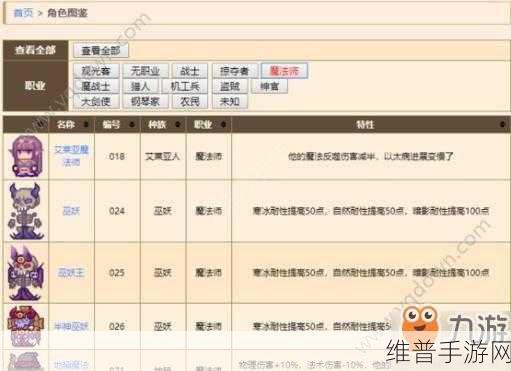The width and height of the screenshot is (511, 371).
Task: Open the 巫妖 name link in row 024
Action: click(x=71, y=211)
